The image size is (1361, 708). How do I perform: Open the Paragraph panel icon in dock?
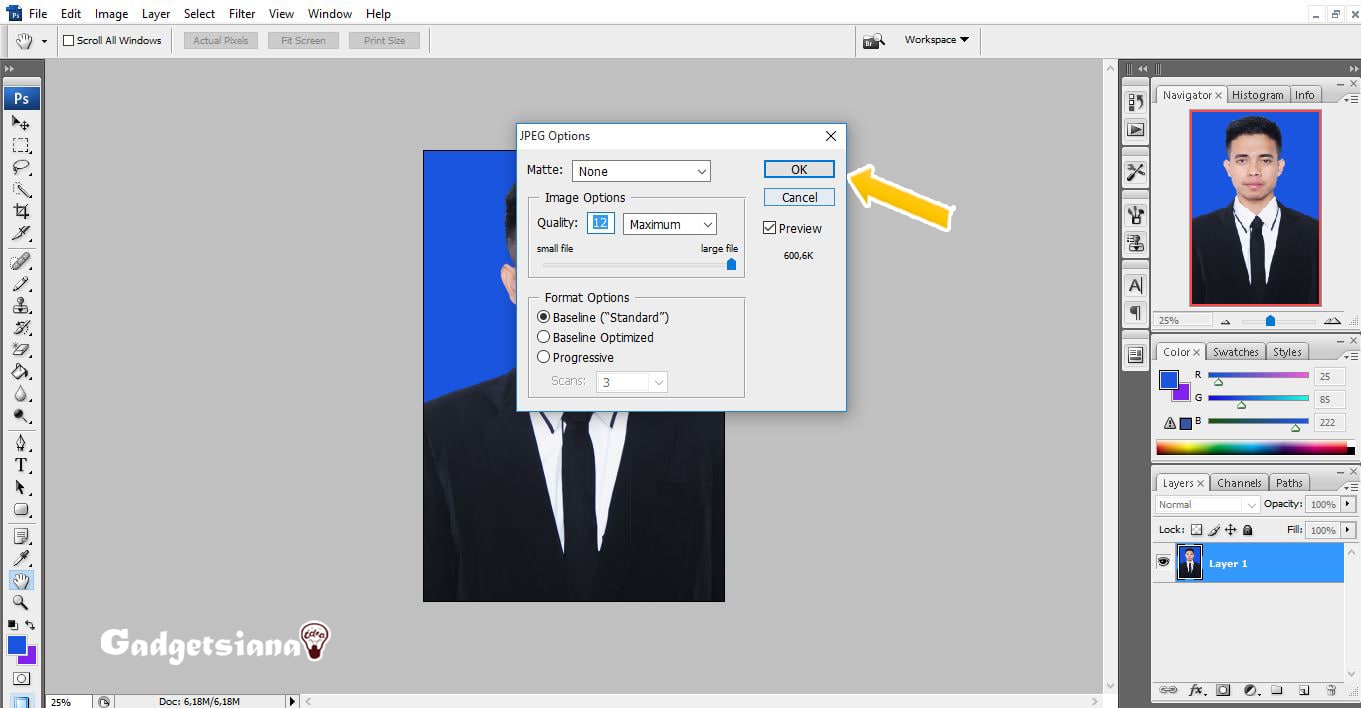click(x=1135, y=313)
